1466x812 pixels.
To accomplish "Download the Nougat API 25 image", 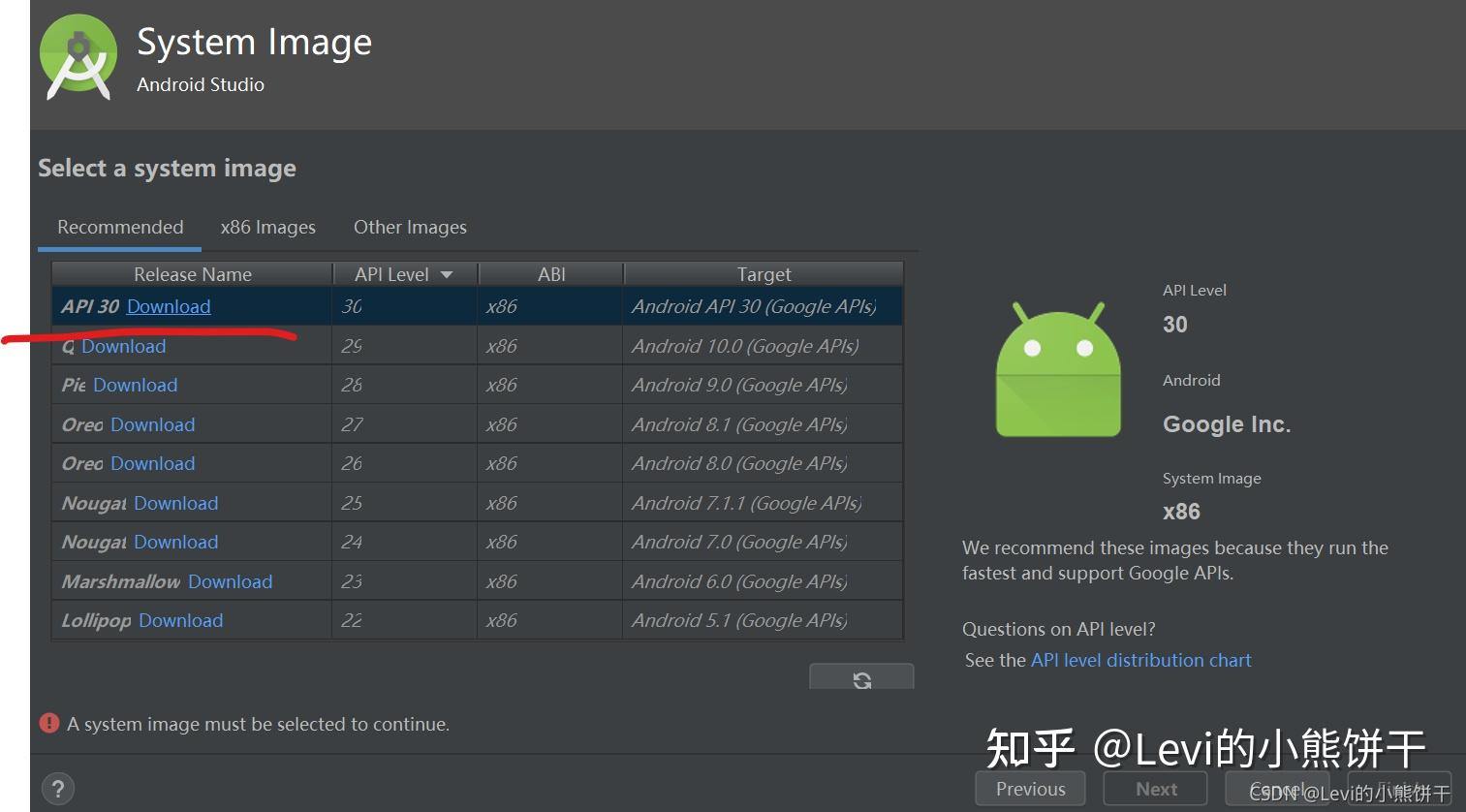I will (x=175, y=503).
